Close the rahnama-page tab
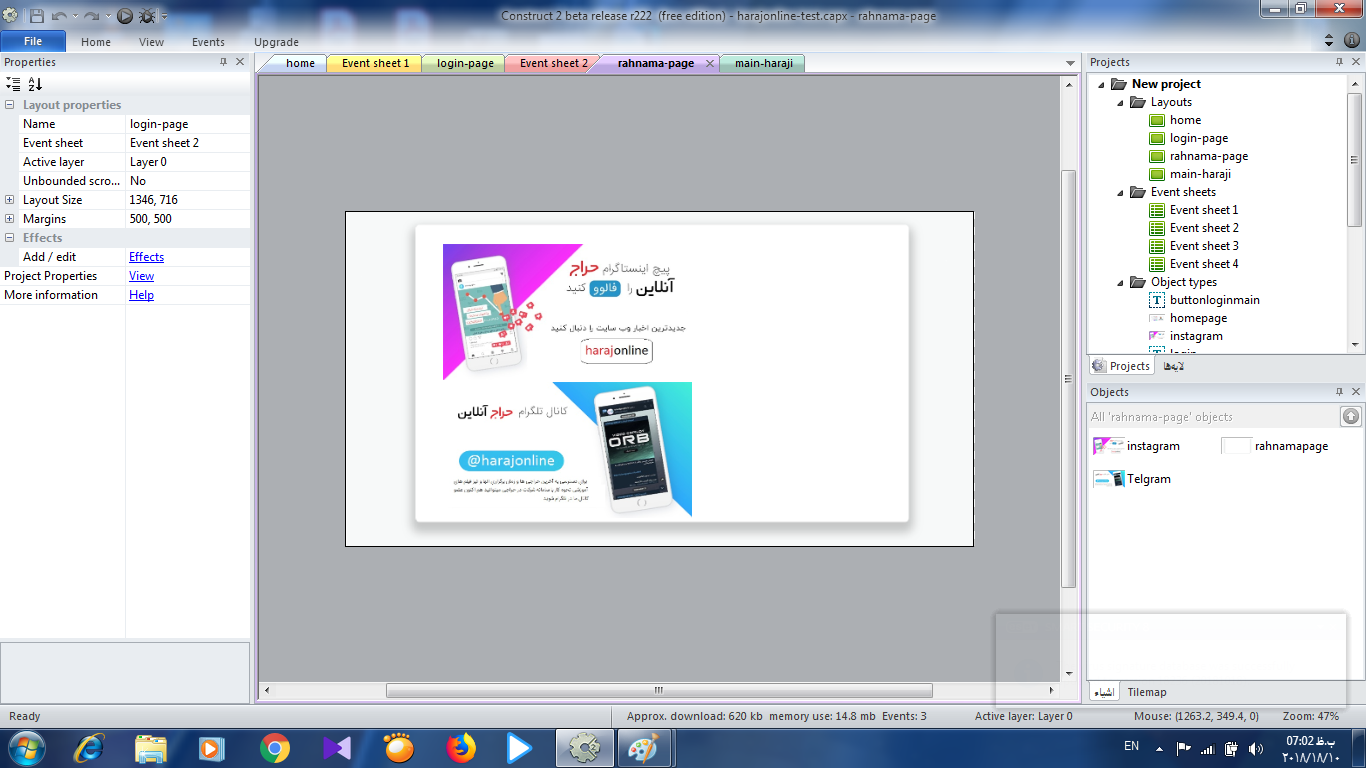The width and height of the screenshot is (1366, 768). pos(710,63)
